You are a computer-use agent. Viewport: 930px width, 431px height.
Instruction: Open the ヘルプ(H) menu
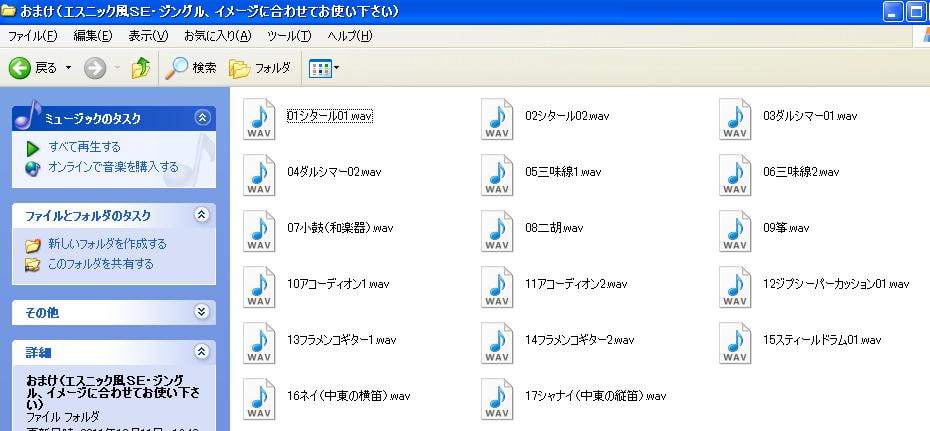point(350,36)
